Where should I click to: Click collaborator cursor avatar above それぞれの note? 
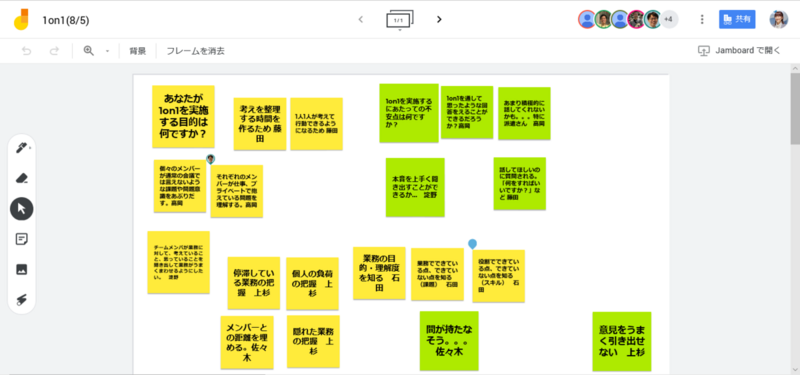(x=210, y=159)
